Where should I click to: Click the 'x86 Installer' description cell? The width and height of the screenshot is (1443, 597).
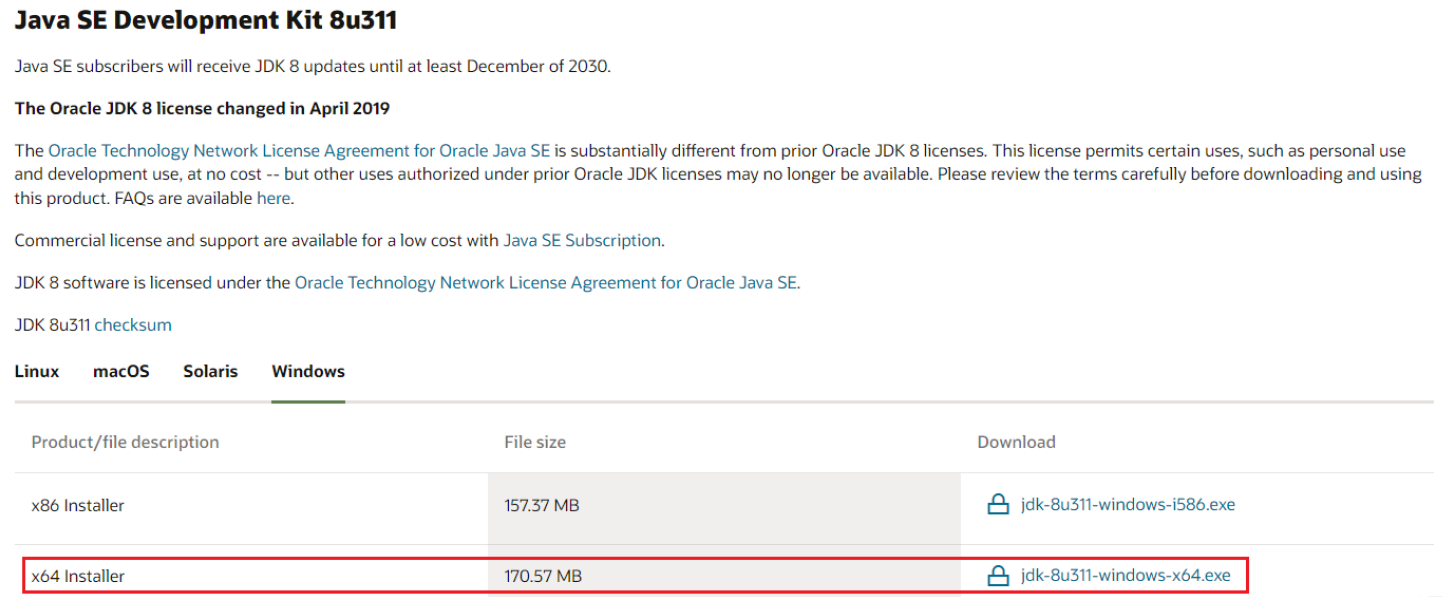(x=251, y=506)
